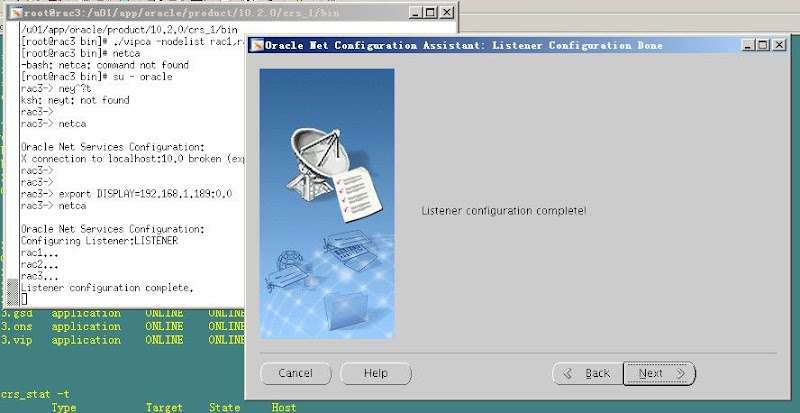The image size is (800, 413).
Task: Click the 'rac1...' terminal line
Action: (40, 253)
